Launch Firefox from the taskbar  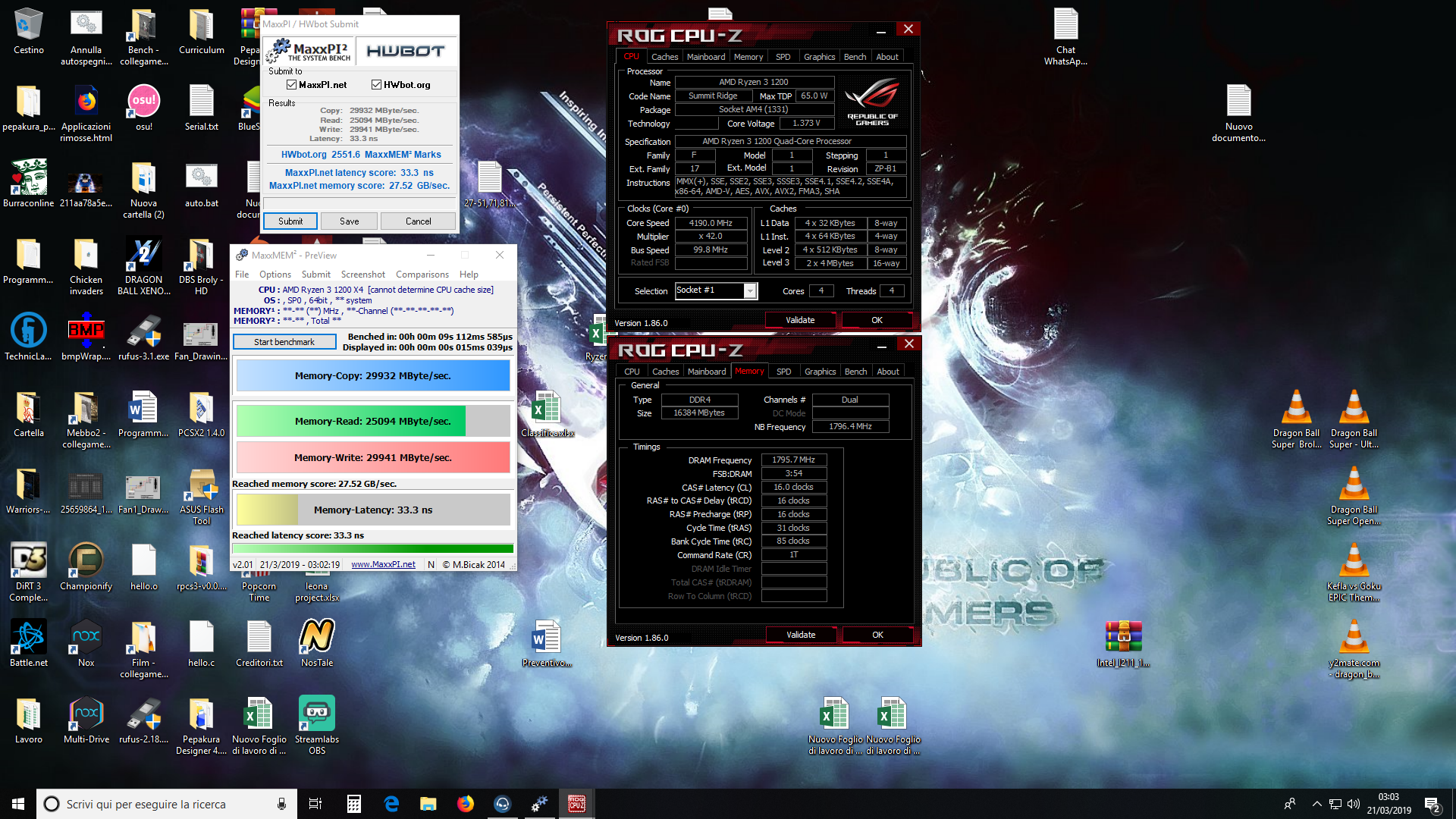pyautogui.click(x=466, y=804)
